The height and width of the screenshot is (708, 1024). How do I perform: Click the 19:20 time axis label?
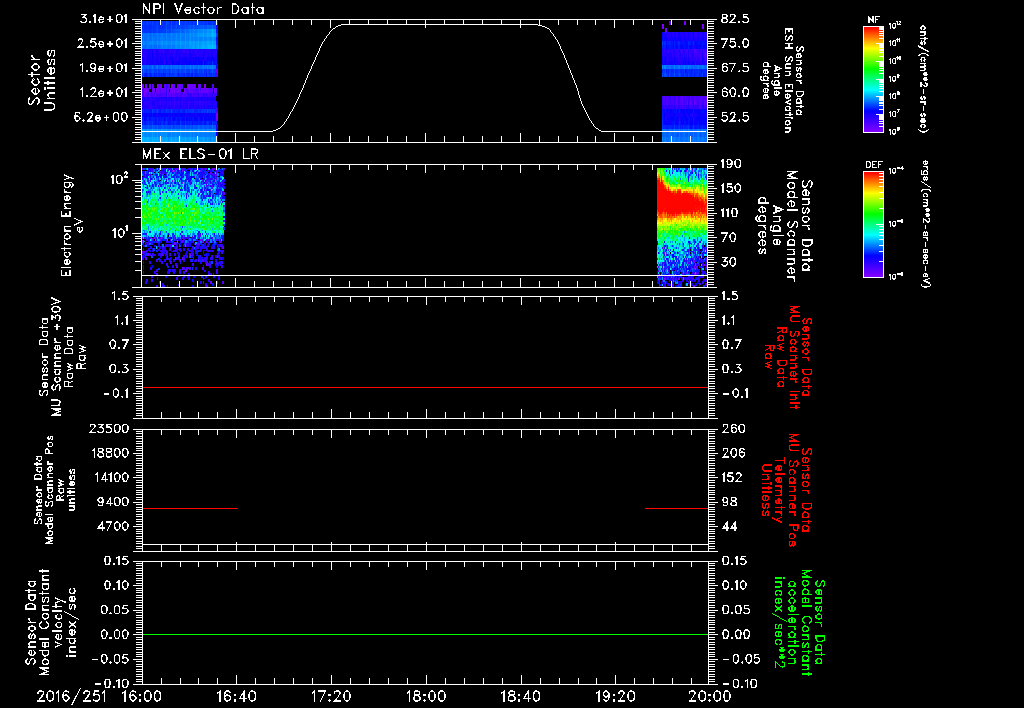(x=615, y=696)
